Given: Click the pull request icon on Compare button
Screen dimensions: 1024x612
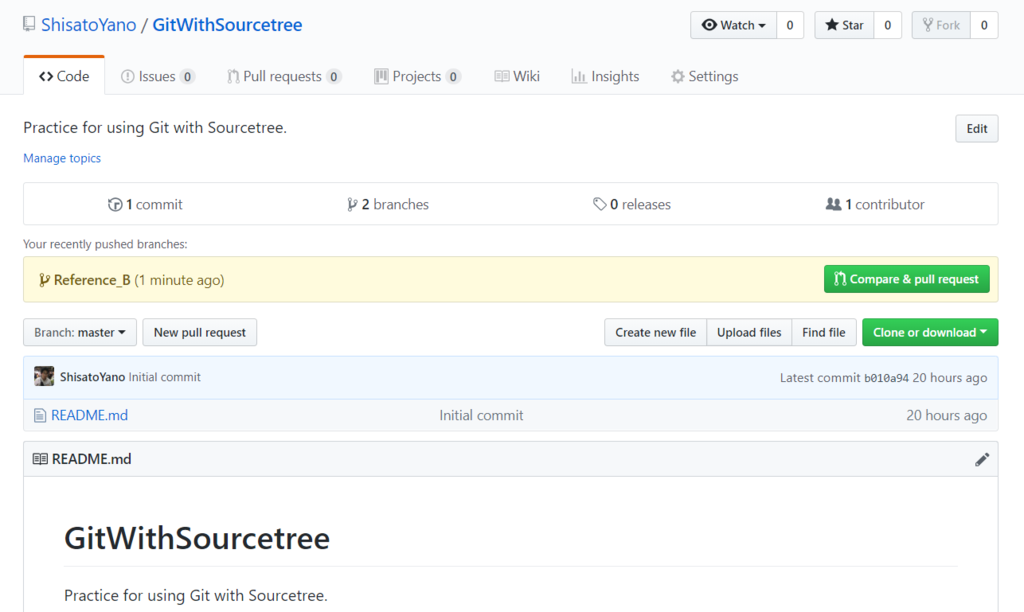Looking at the screenshot, I should pos(840,279).
